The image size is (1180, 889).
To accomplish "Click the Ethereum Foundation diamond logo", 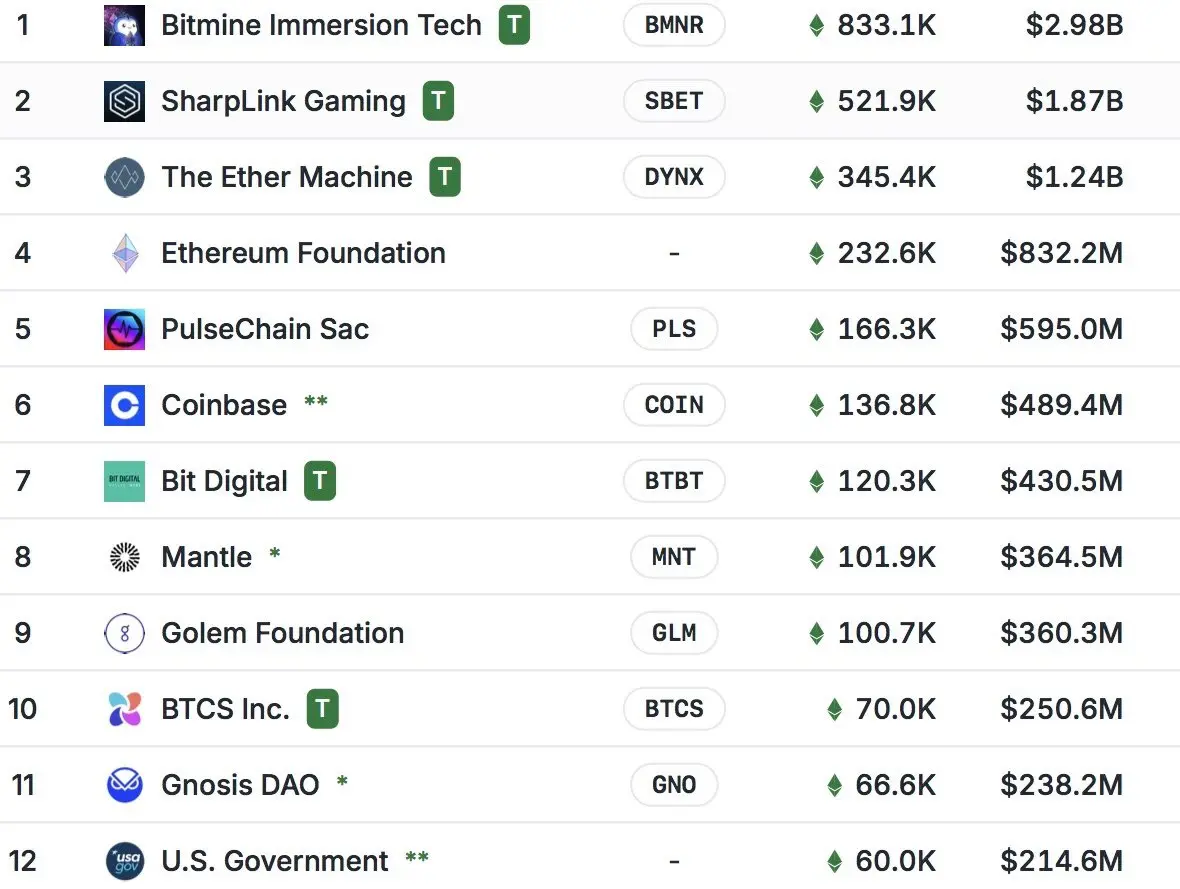I will pyautogui.click(x=125, y=253).
